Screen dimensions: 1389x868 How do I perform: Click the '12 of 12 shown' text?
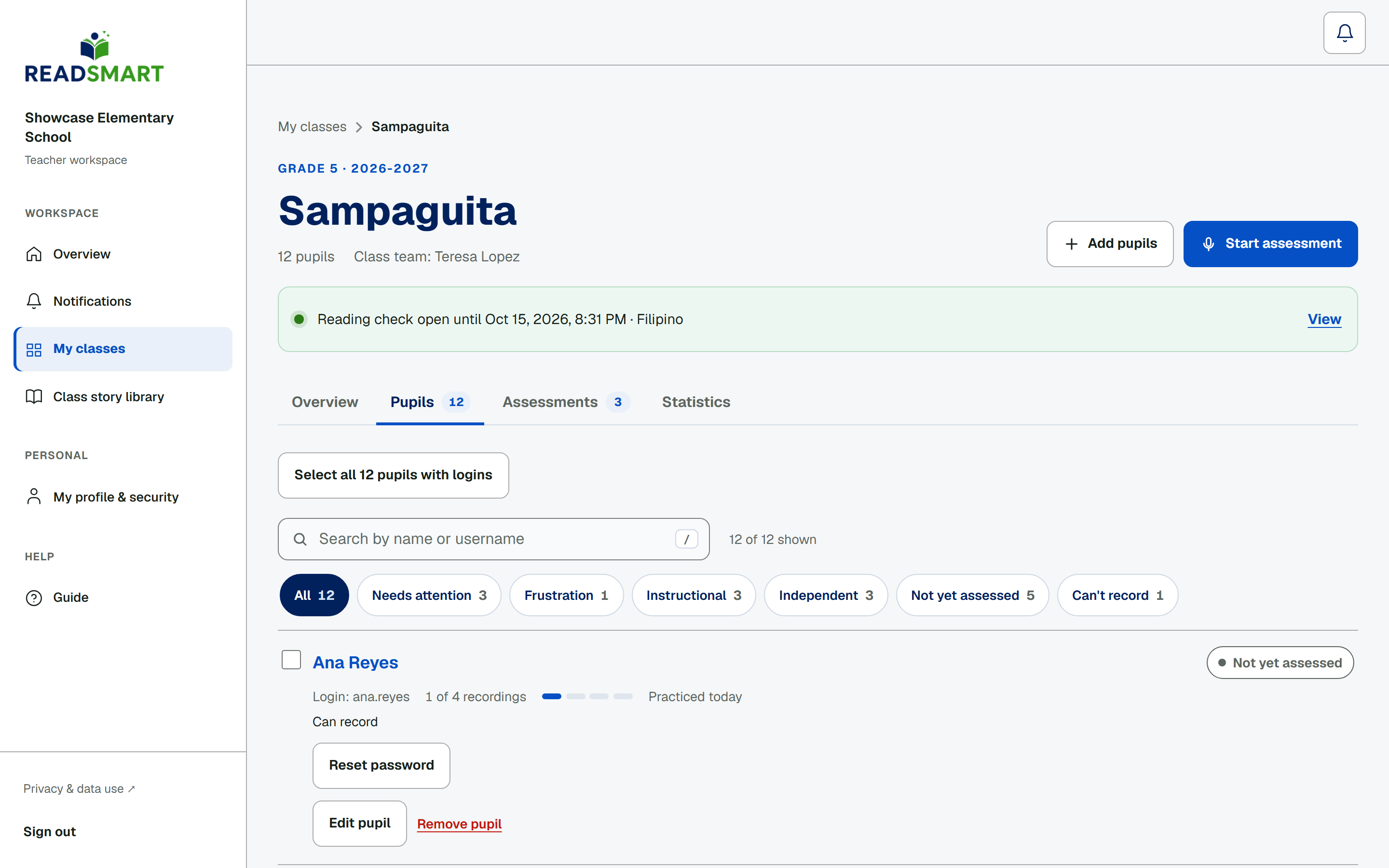point(773,540)
